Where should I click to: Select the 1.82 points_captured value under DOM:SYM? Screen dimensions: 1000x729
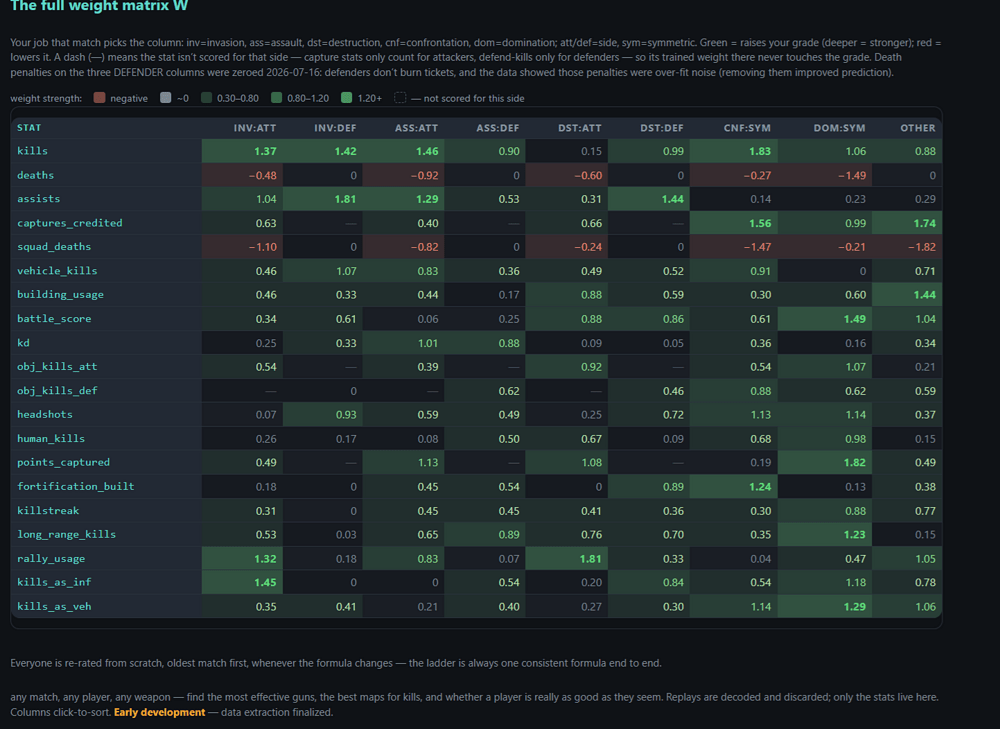(x=854, y=462)
